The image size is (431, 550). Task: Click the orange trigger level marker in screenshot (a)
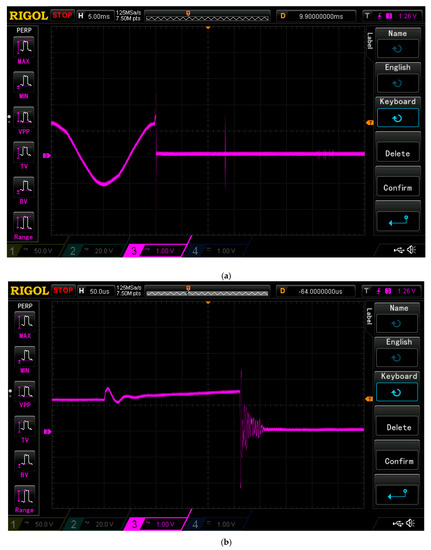pyautogui.click(x=370, y=122)
